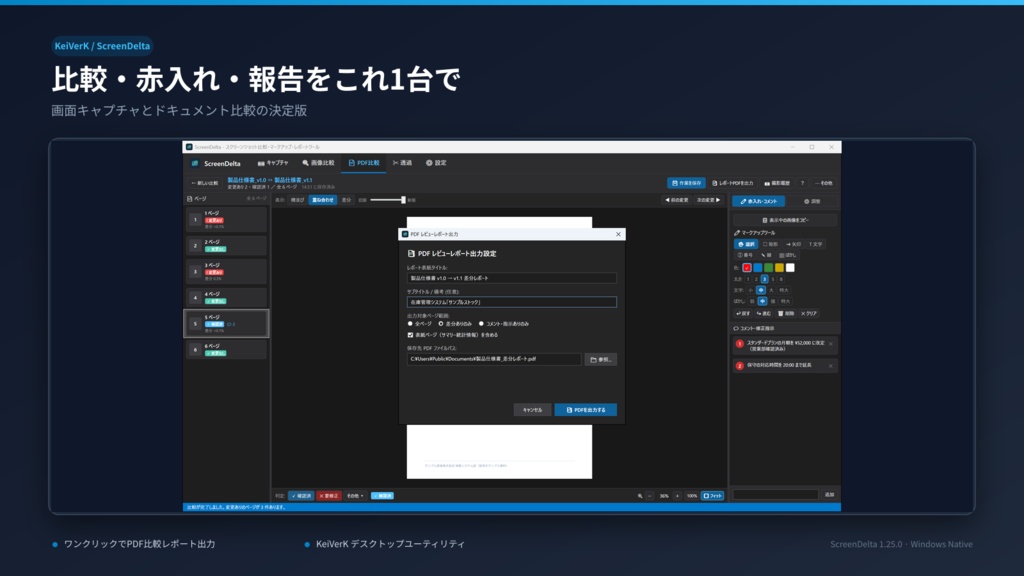Click the question mark help button
Viewport: 1024px width, 576px height.
[803, 184]
